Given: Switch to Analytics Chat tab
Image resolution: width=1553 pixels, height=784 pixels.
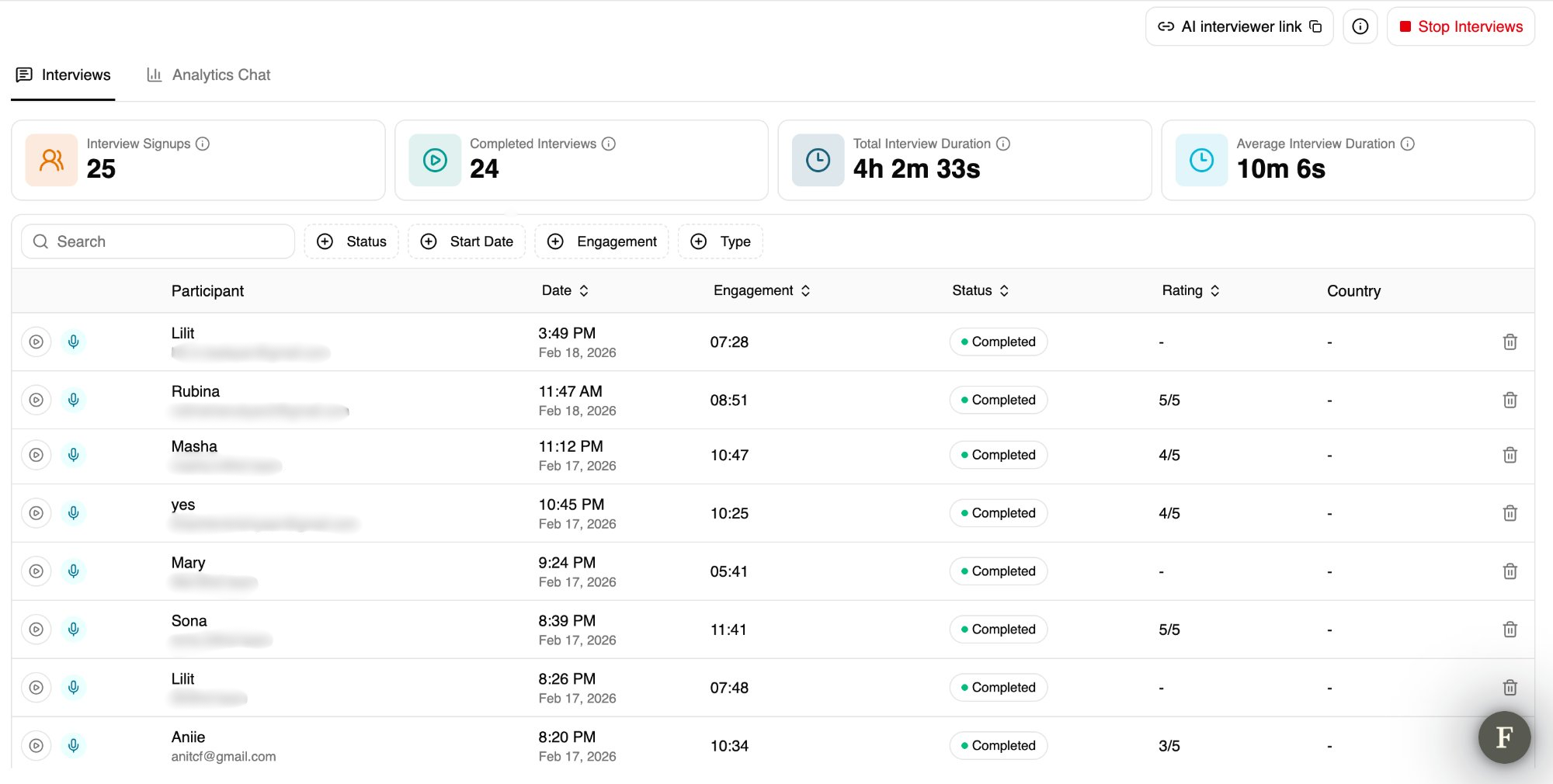Looking at the screenshot, I should 209,75.
